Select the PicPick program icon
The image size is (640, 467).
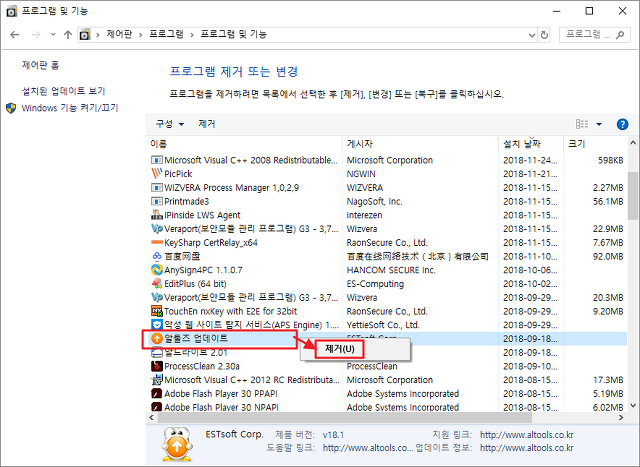157,173
